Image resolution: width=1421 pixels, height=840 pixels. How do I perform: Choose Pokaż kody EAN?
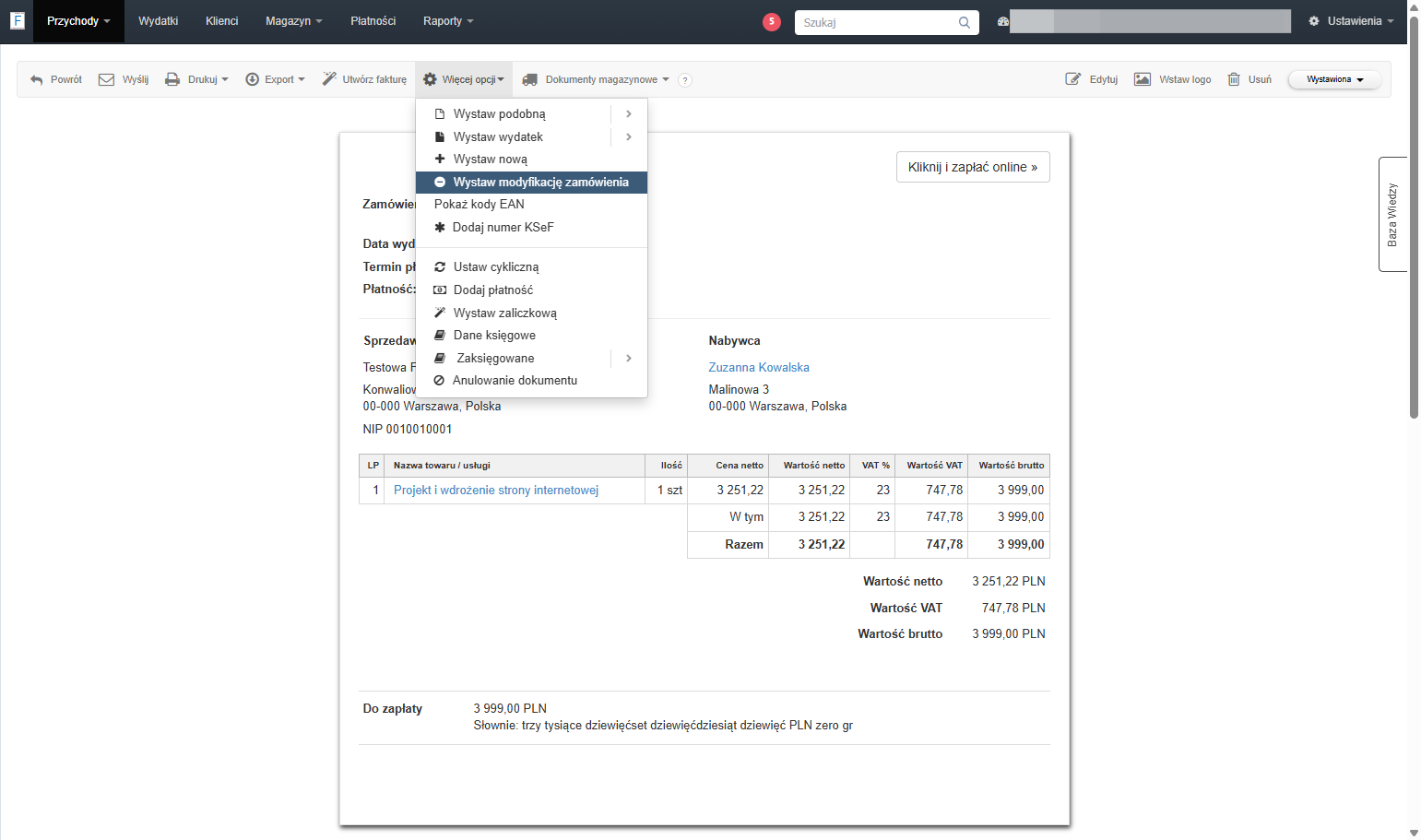tap(531, 205)
